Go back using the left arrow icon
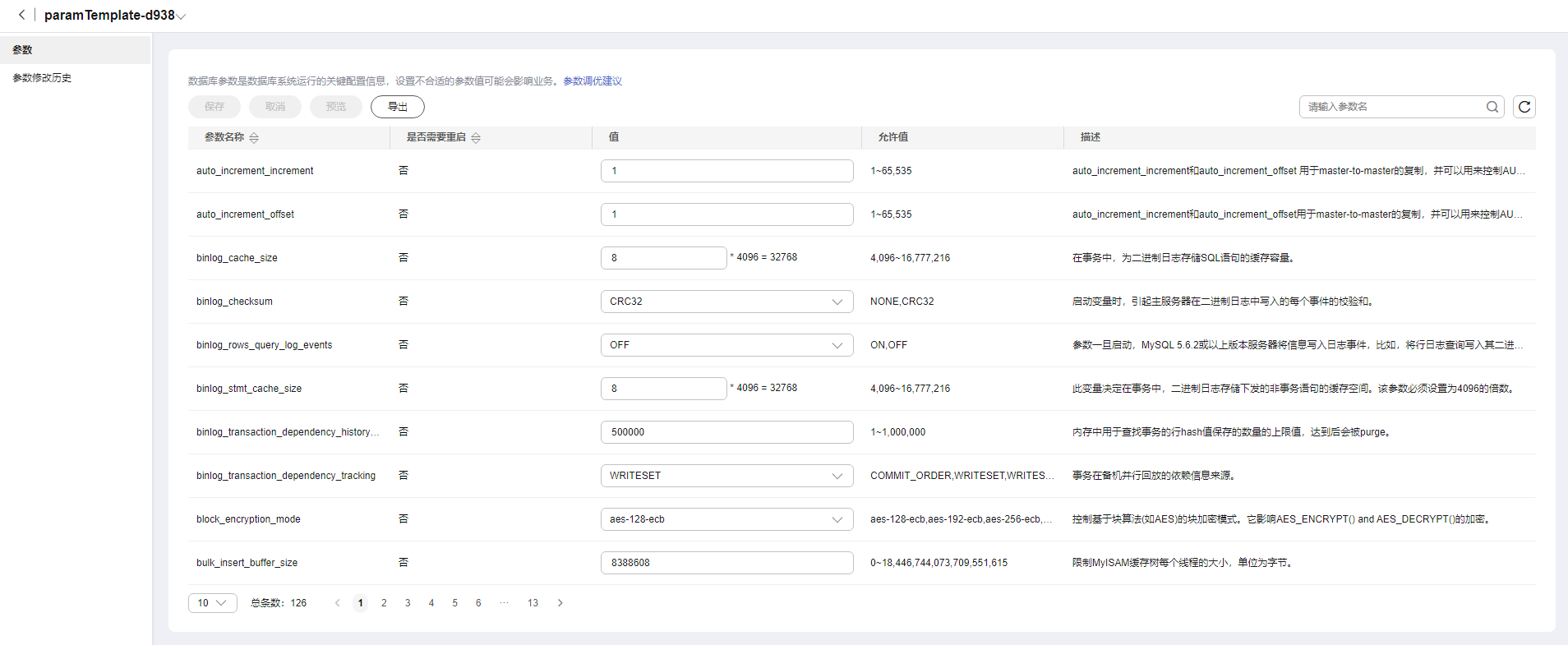The width and height of the screenshot is (1568, 645). pos(22,15)
